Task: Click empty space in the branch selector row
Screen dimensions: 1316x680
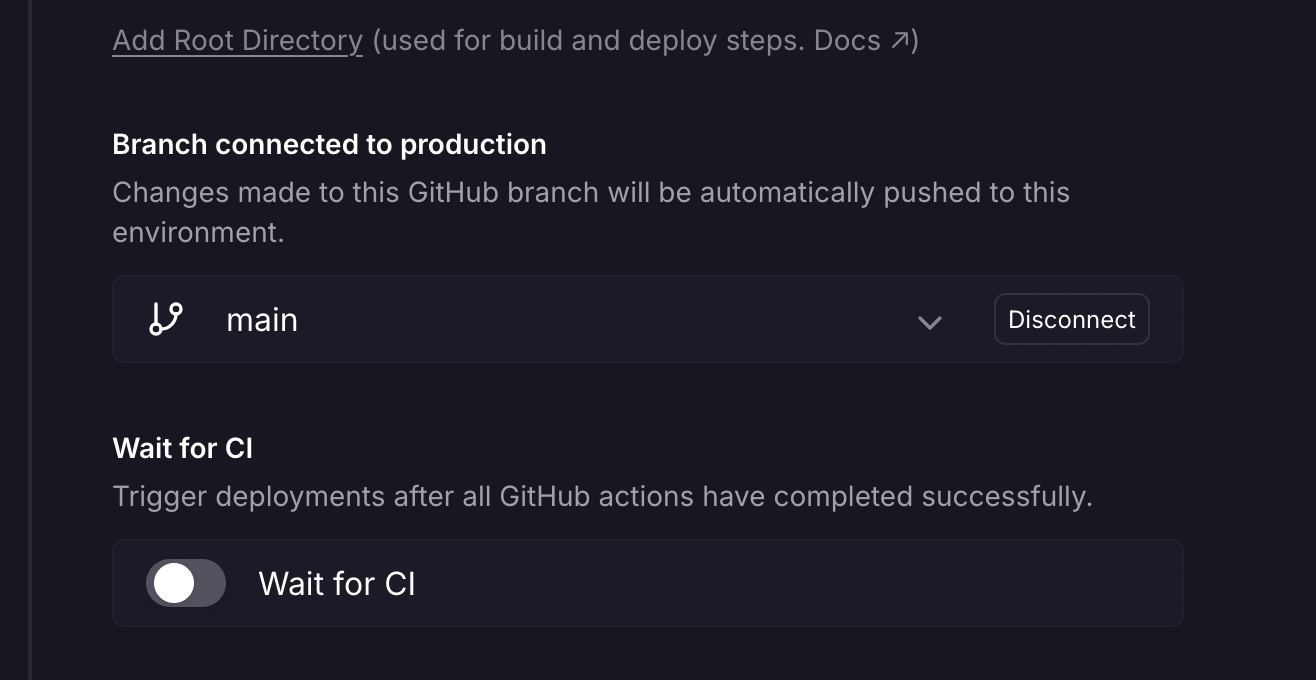Action: [600, 320]
